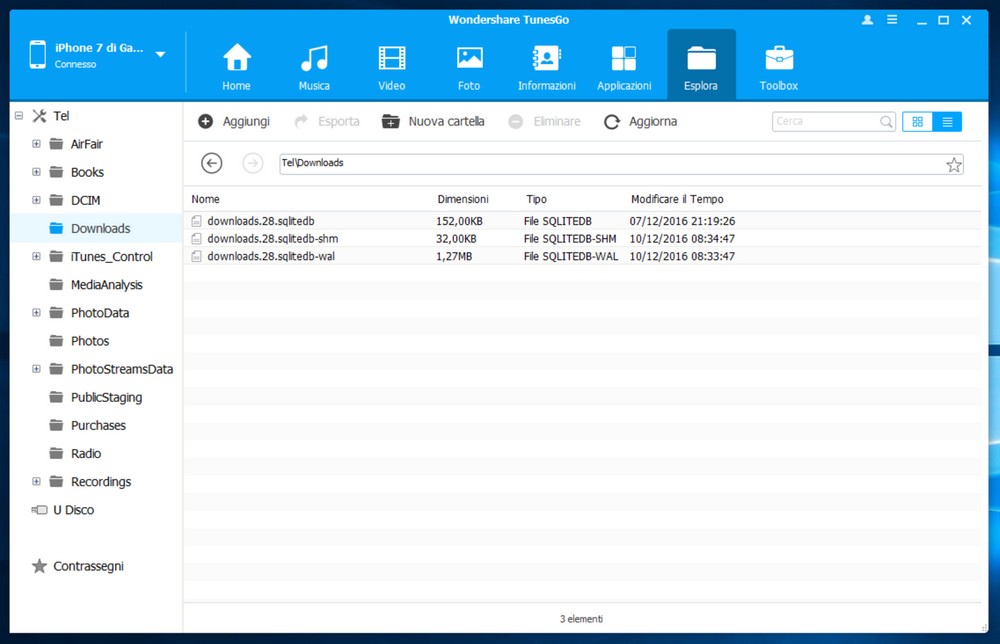
Task: Open the Contrassegni bookmarks entry
Action: (88, 566)
